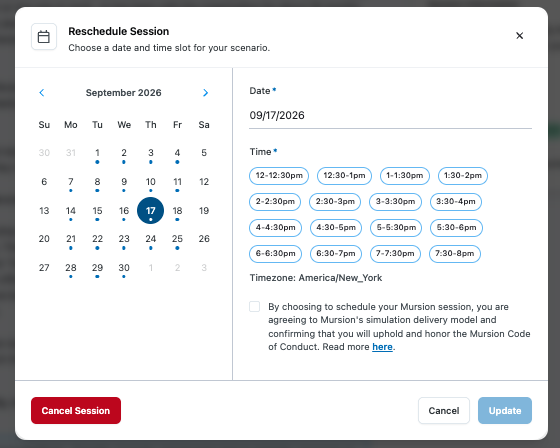The image size is (560, 448).
Task: Choose September 30 on the calendar
Action: click(x=124, y=268)
